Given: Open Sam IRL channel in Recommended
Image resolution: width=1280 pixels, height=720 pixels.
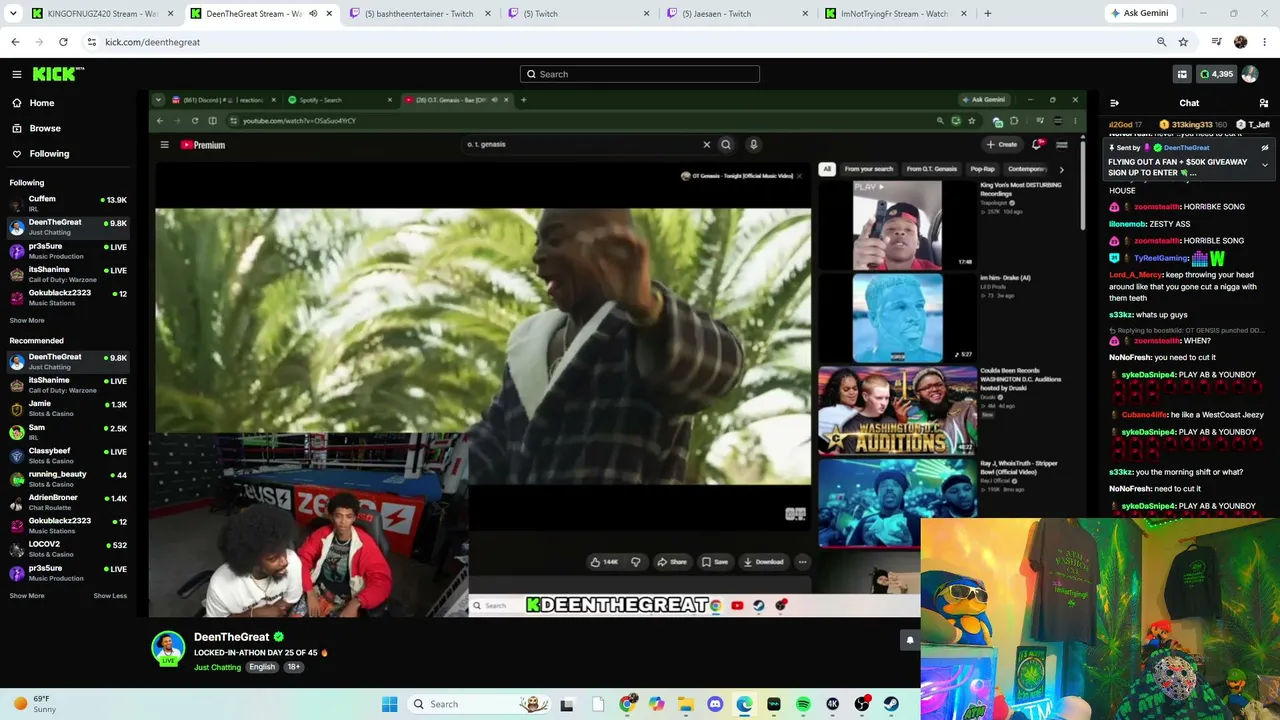Looking at the screenshot, I should [68, 432].
